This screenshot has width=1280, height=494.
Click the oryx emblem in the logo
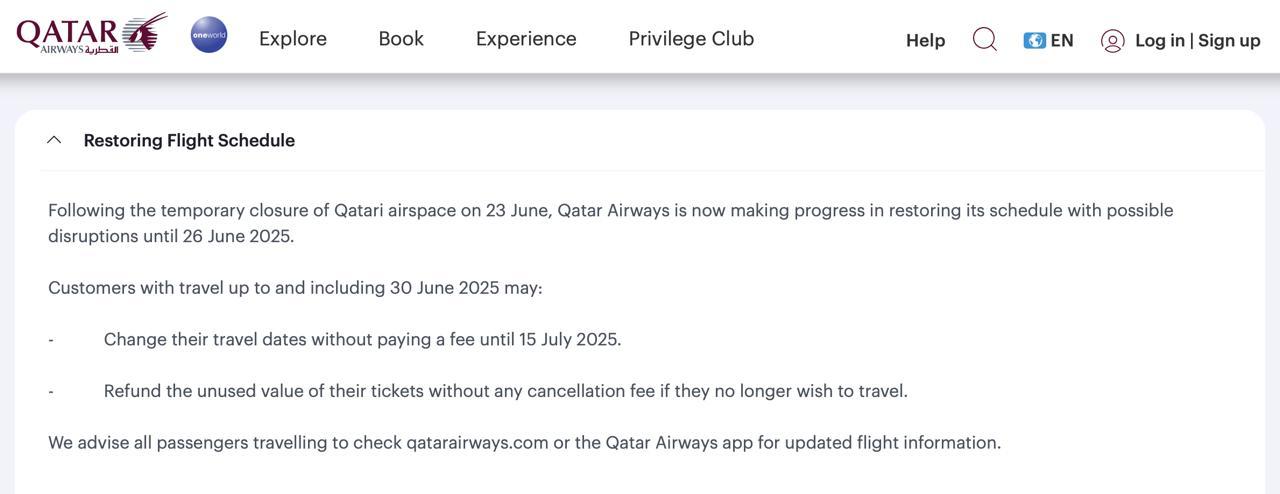tap(146, 32)
